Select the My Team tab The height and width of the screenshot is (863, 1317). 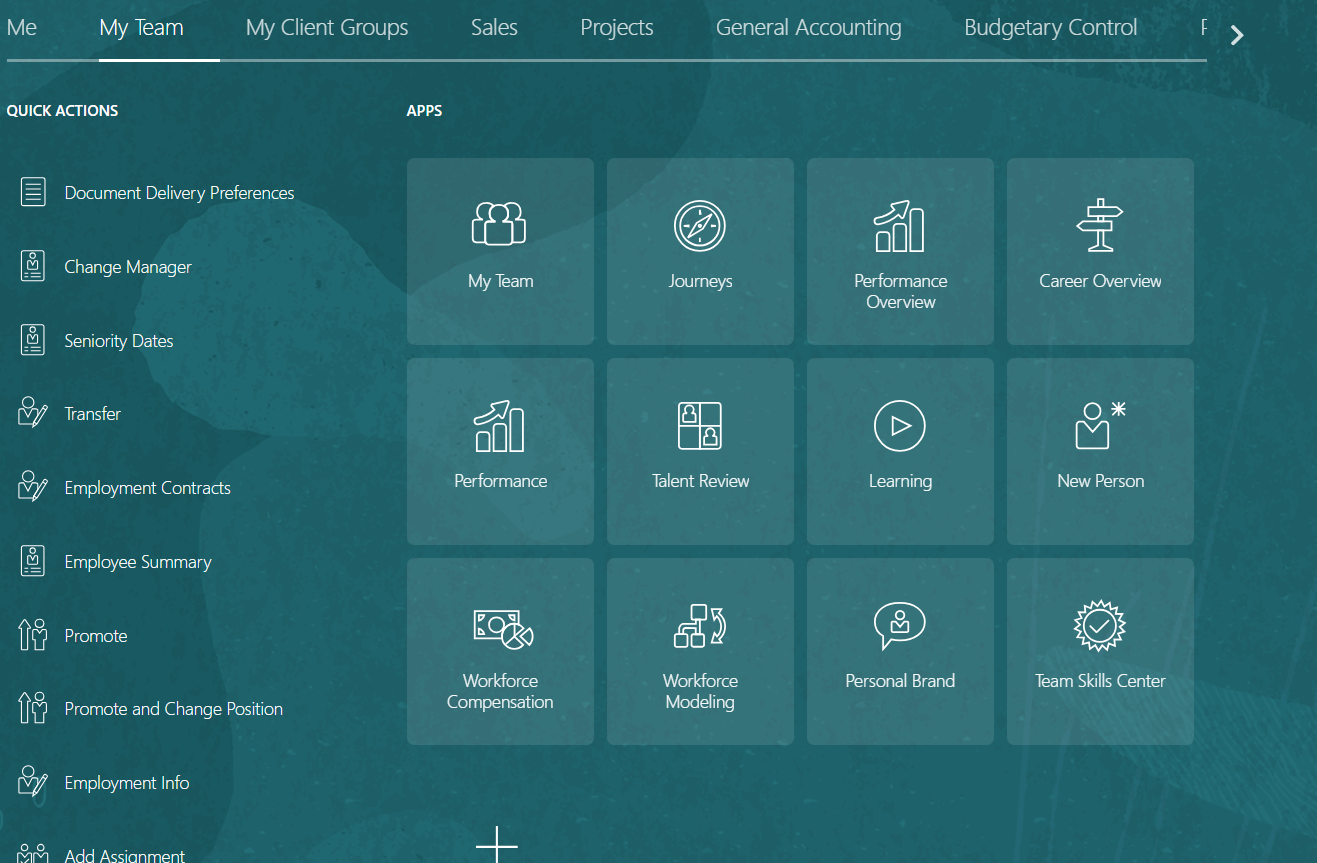click(142, 28)
